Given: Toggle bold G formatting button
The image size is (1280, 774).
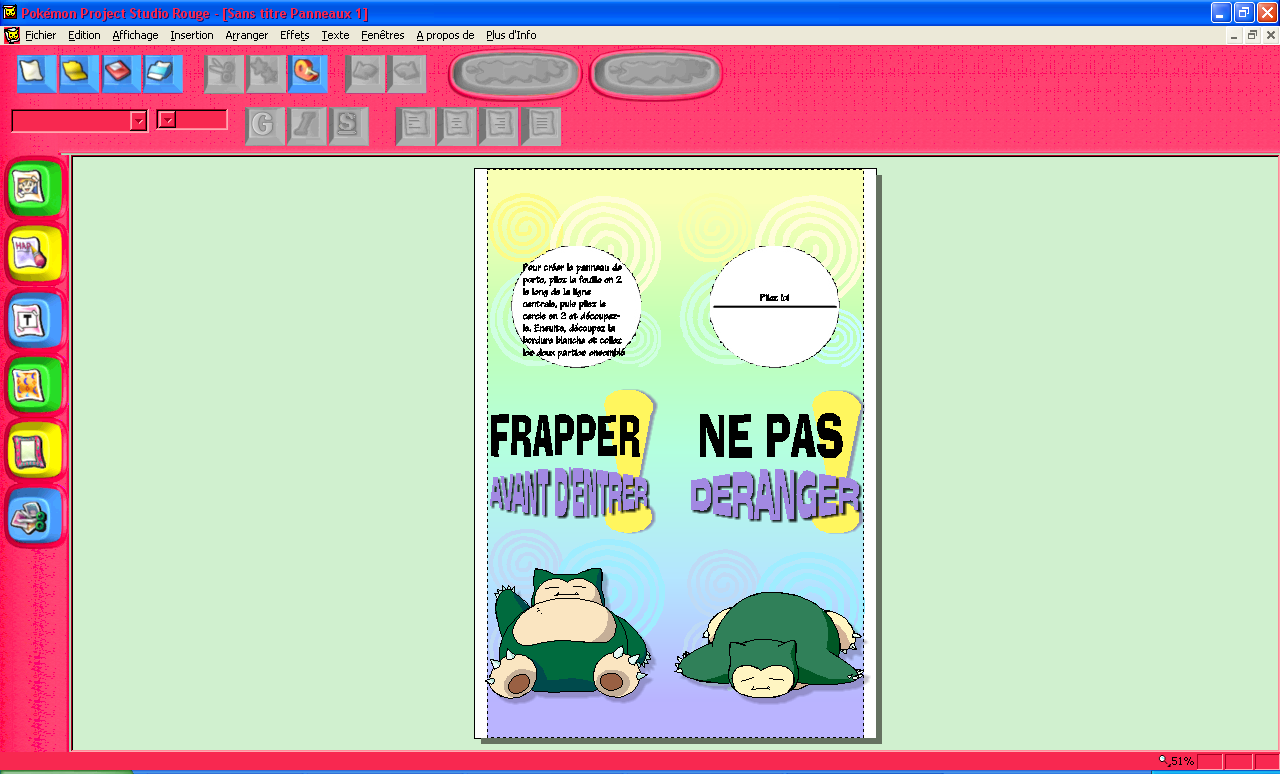Looking at the screenshot, I should point(264,126).
